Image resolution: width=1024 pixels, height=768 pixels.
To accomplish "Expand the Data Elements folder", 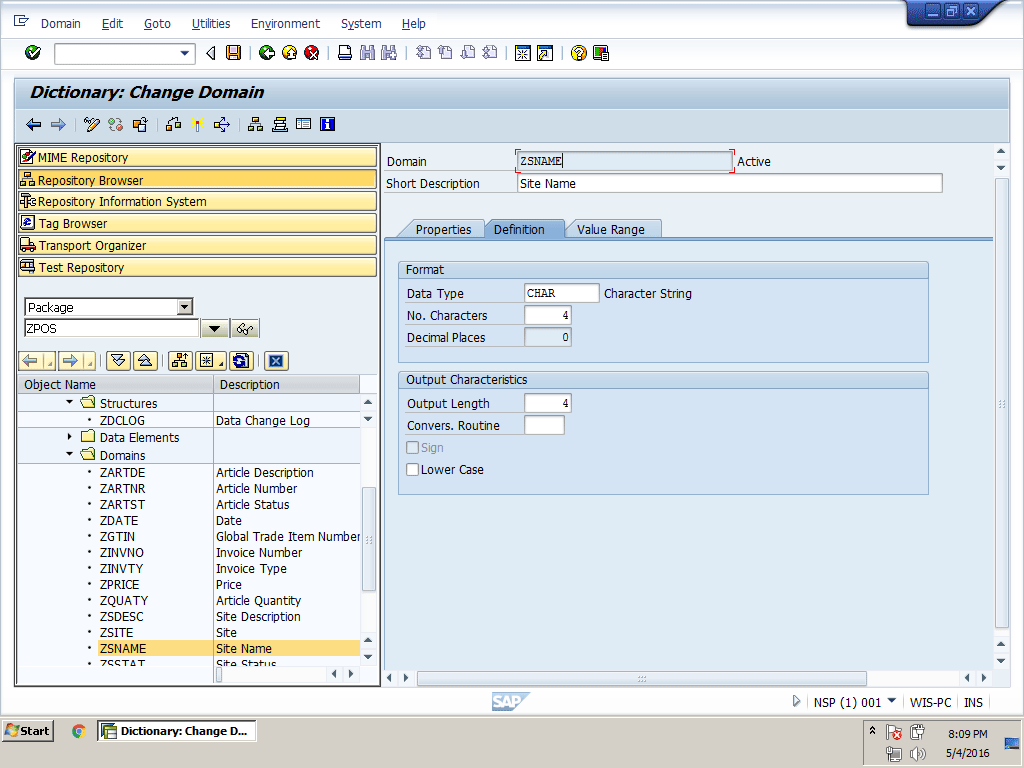I will coord(70,437).
